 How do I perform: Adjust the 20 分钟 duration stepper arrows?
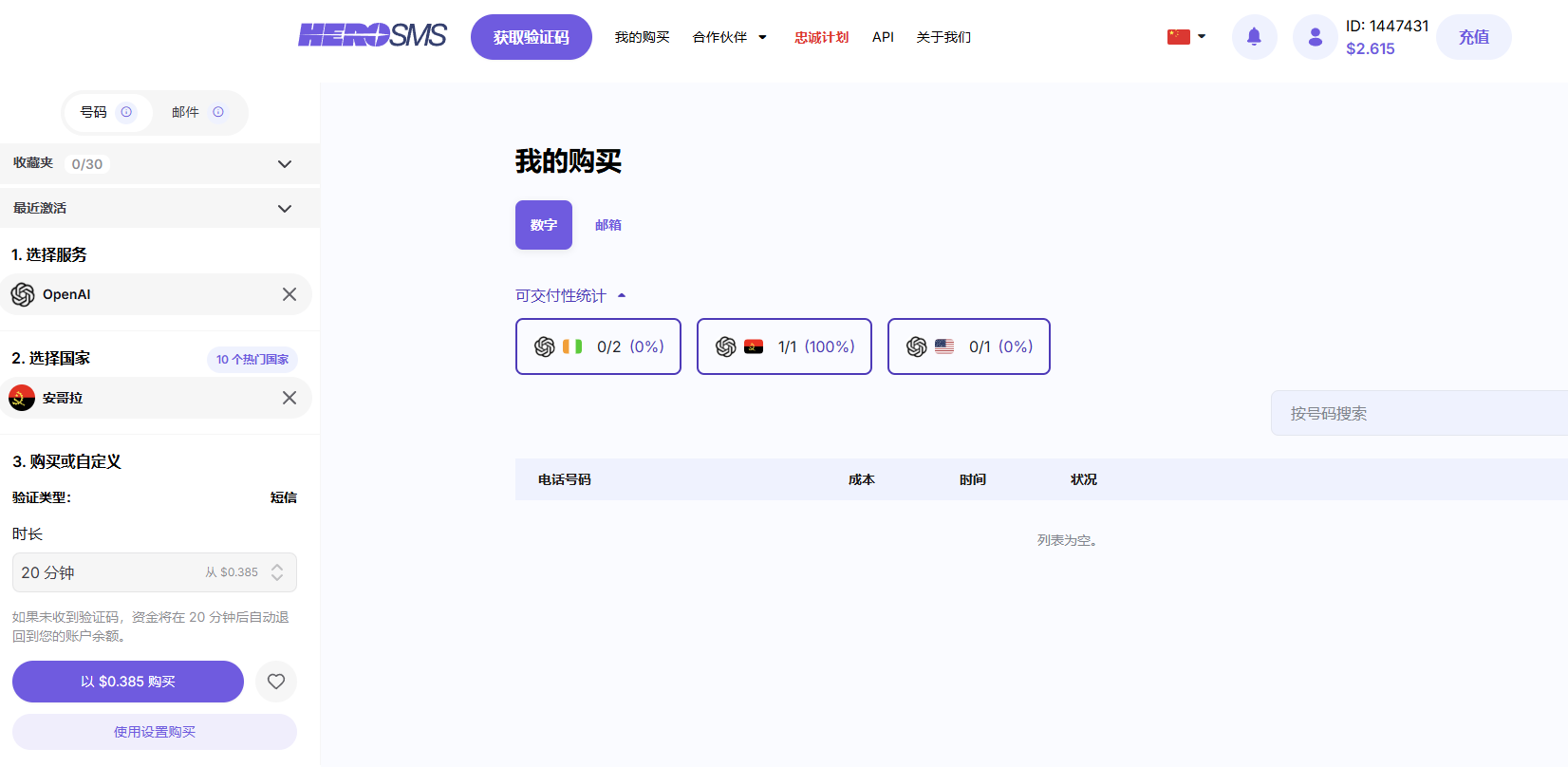click(277, 572)
